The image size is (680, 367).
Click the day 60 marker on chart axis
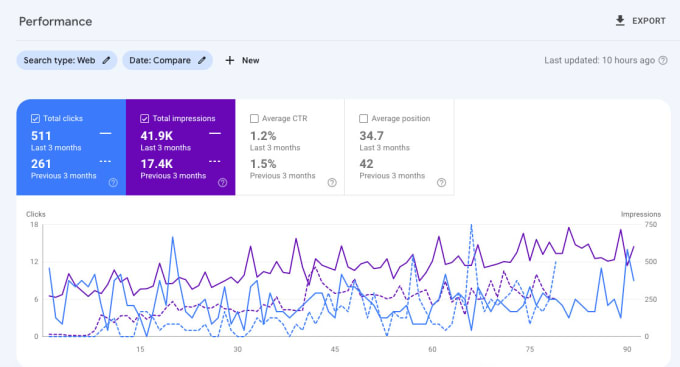click(x=432, y=349)
